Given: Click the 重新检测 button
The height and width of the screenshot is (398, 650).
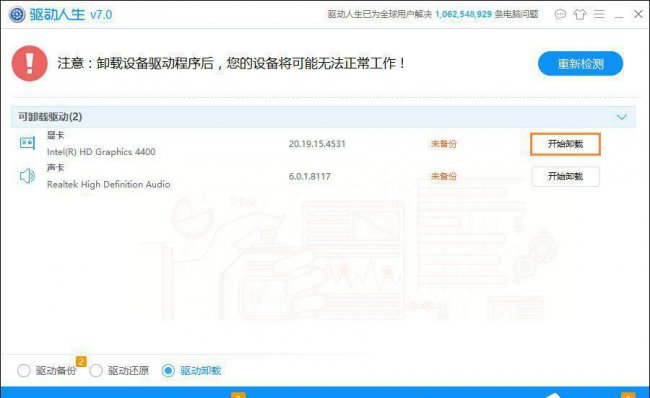Looking at the screenshot, I should [x=580, y=64].
